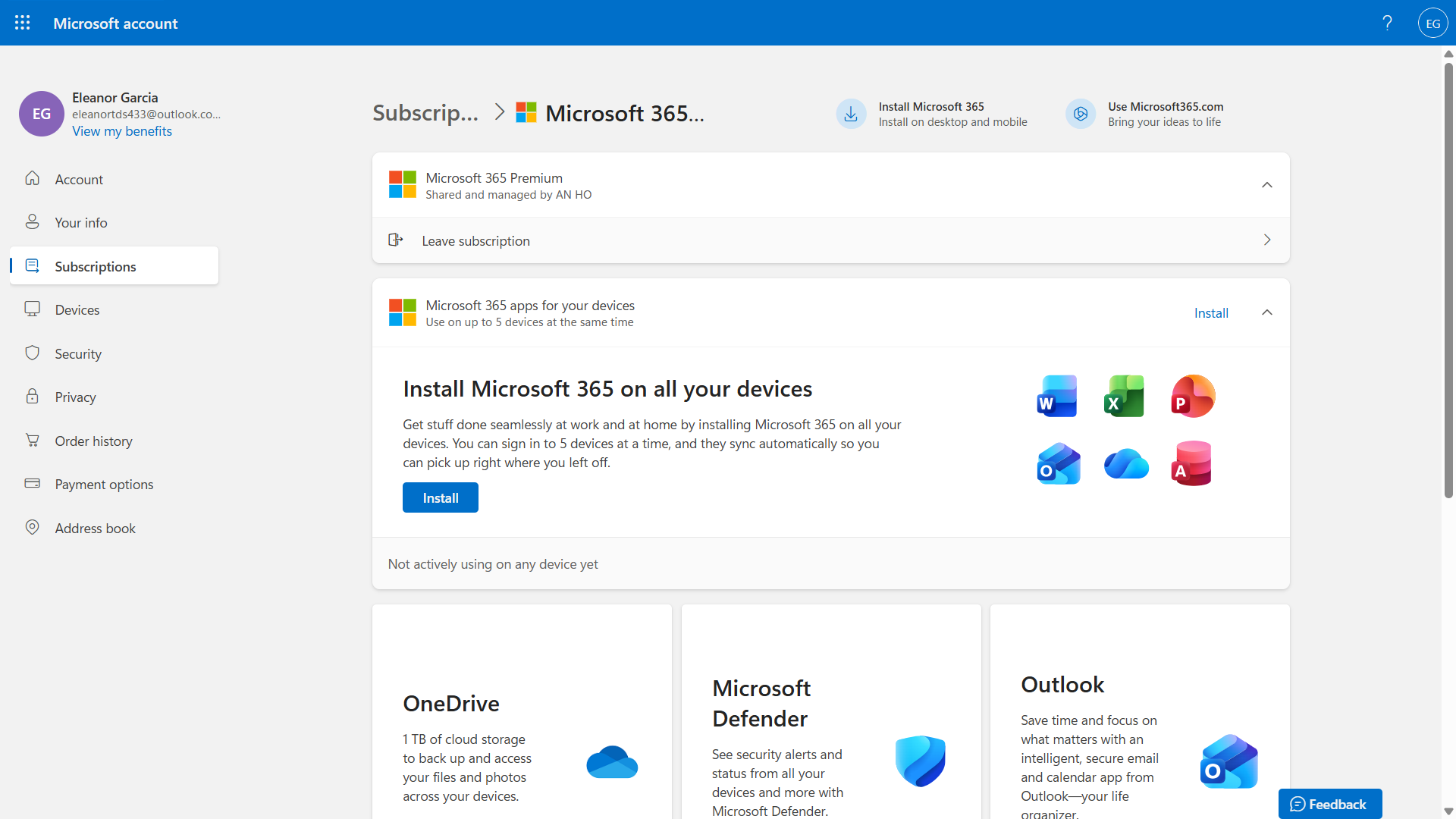The height and width of the screenshot is (819, 1456).
Task: Click the Excel app icon
Action: 1124,396
